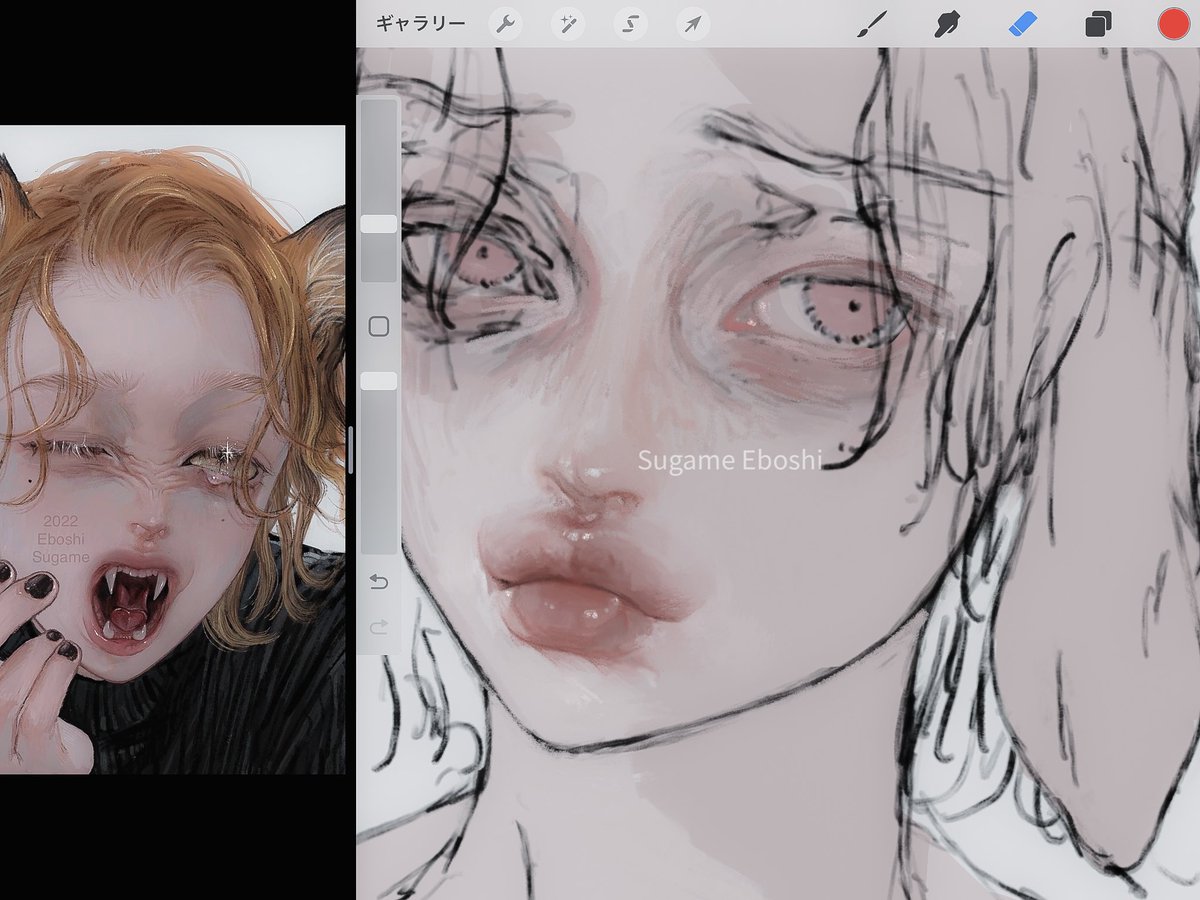Tap the split view divider handle

click(x=351, y=450)
